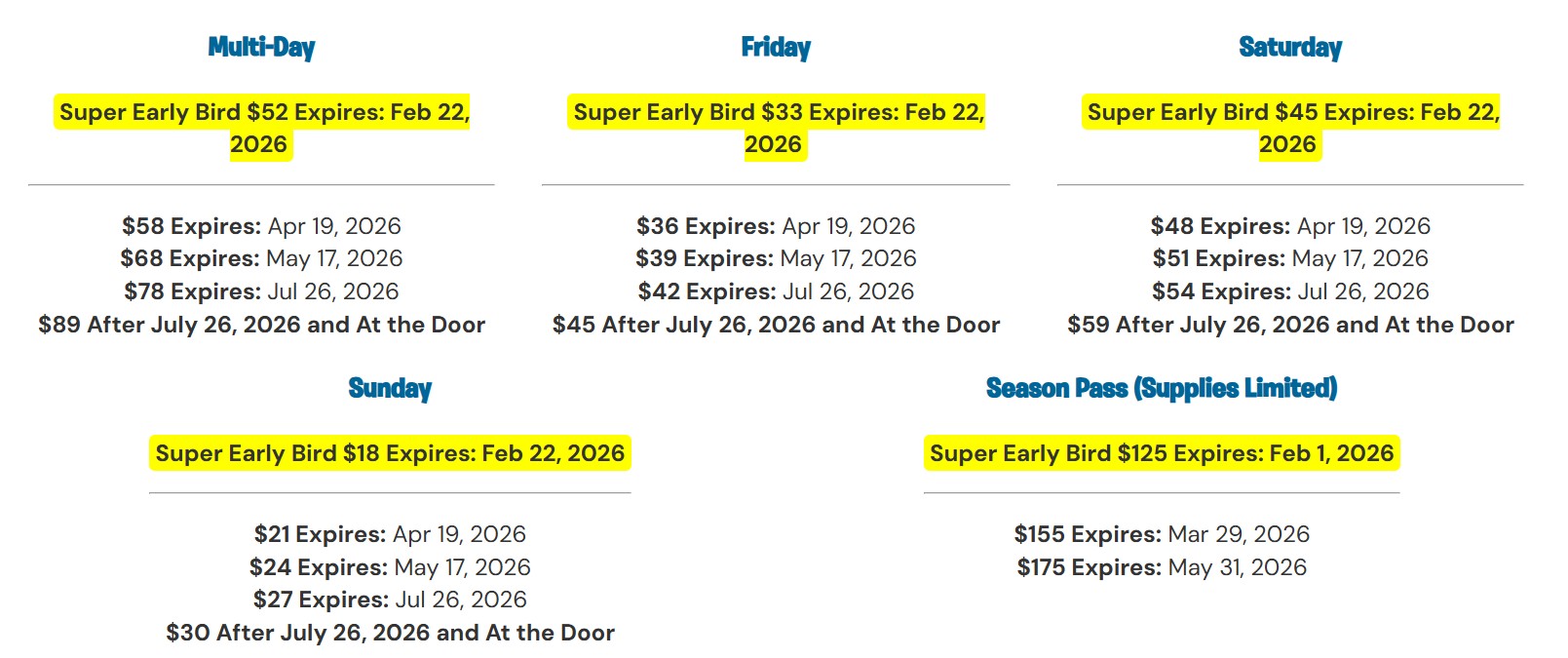The width and height of the screenshot is (1568, 658).
Task: Click Sunday Super Early Bird $18 banner
Action: pyautogui.click(x=390, y=453)
